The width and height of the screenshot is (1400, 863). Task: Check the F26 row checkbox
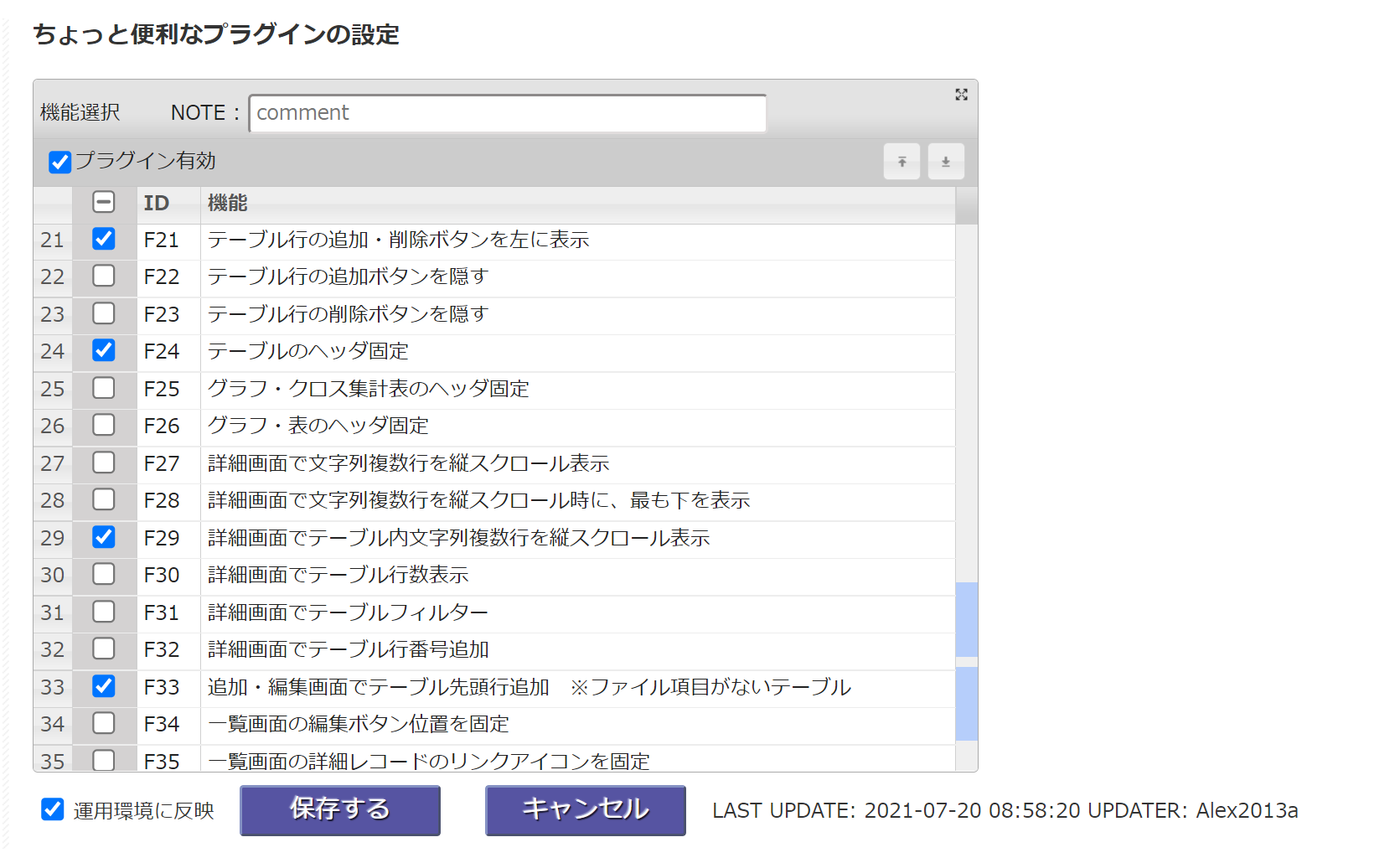click(x=104, y=425)
